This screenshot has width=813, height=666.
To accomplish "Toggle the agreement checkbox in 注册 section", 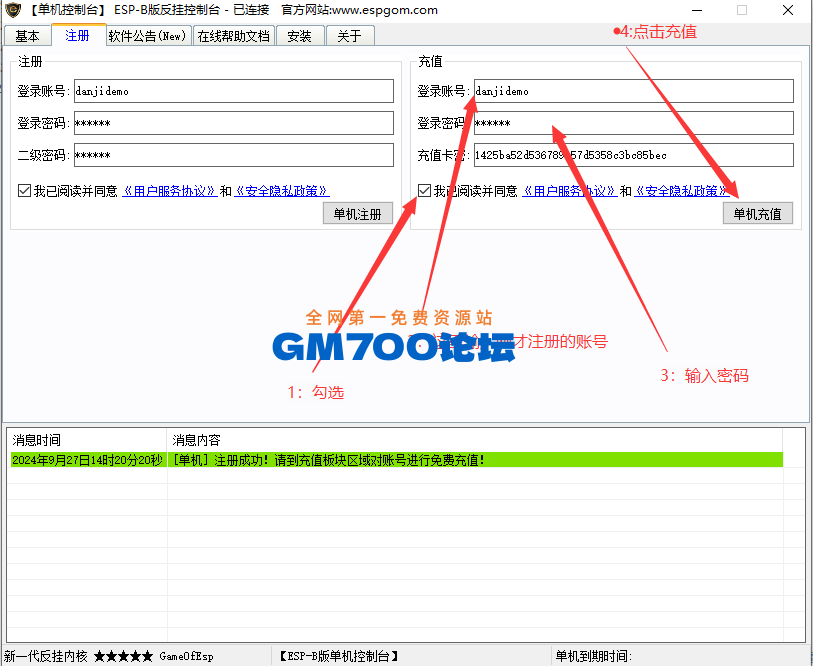I will pos(24,190).
